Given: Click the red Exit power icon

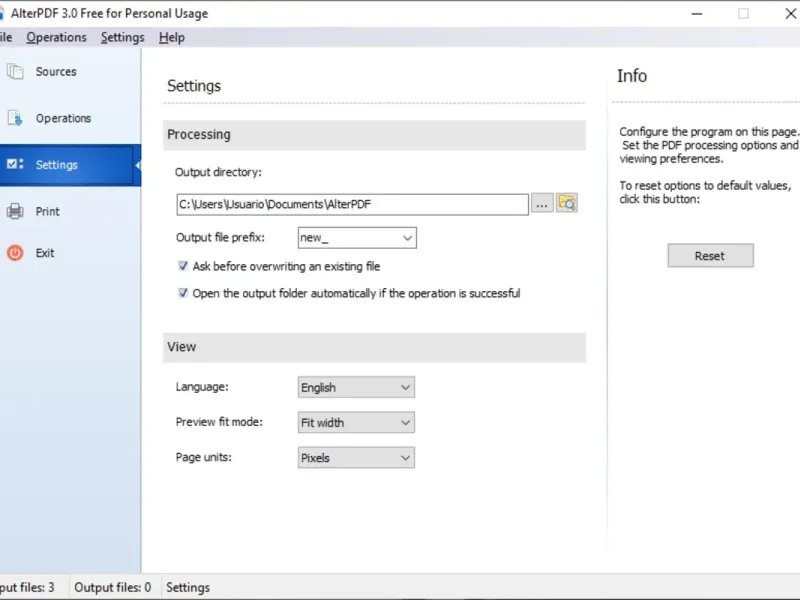Looking at the screenshot, I should (x=15, y=253).
